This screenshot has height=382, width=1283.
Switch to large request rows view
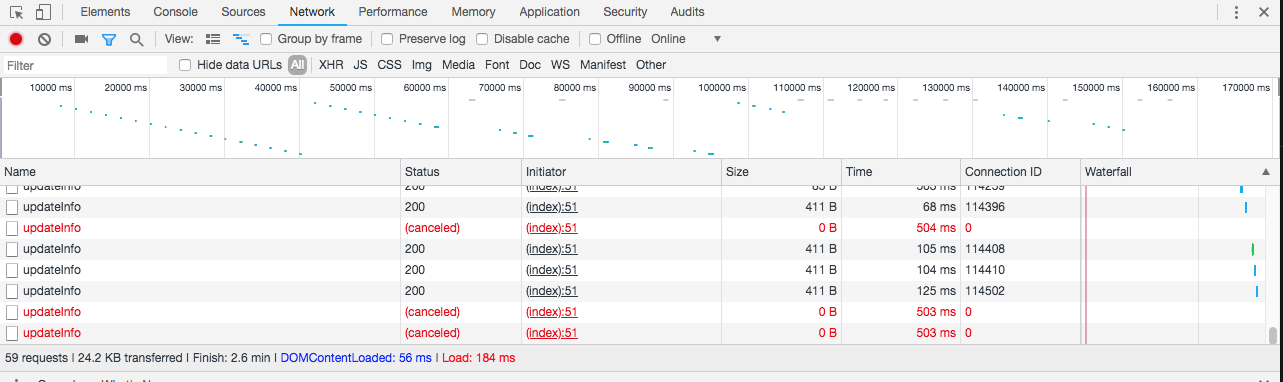click(x=212, y=39)
